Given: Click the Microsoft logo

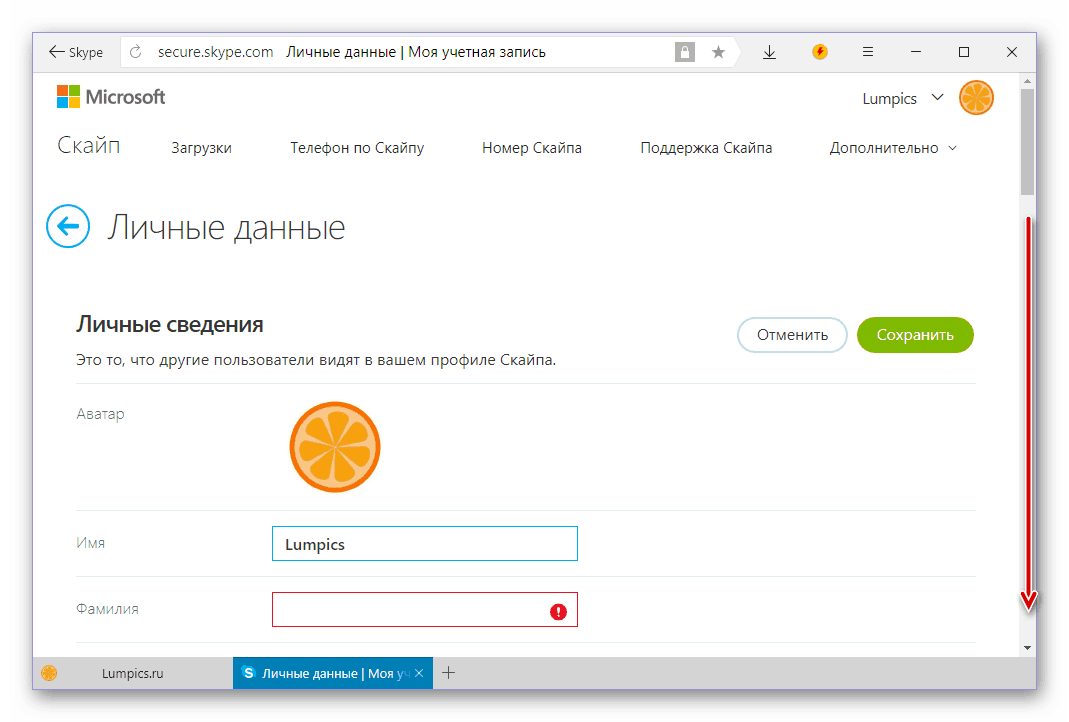Looking at the screenshot, I should (x=111, y=97).
